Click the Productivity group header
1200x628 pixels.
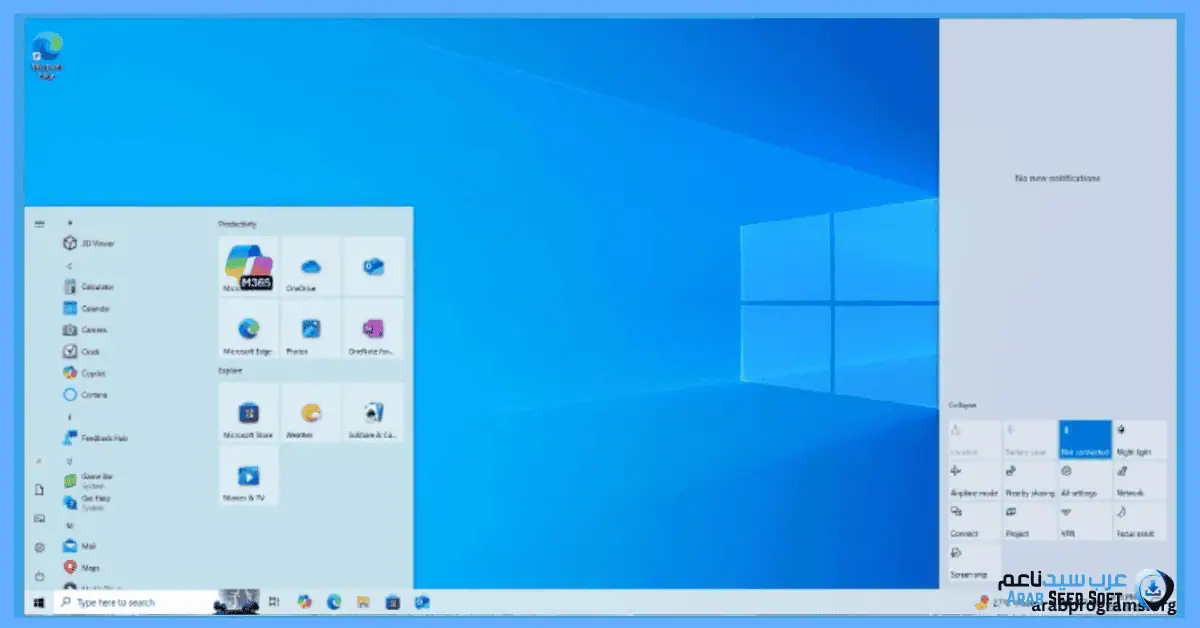click(x=238, y=224)
